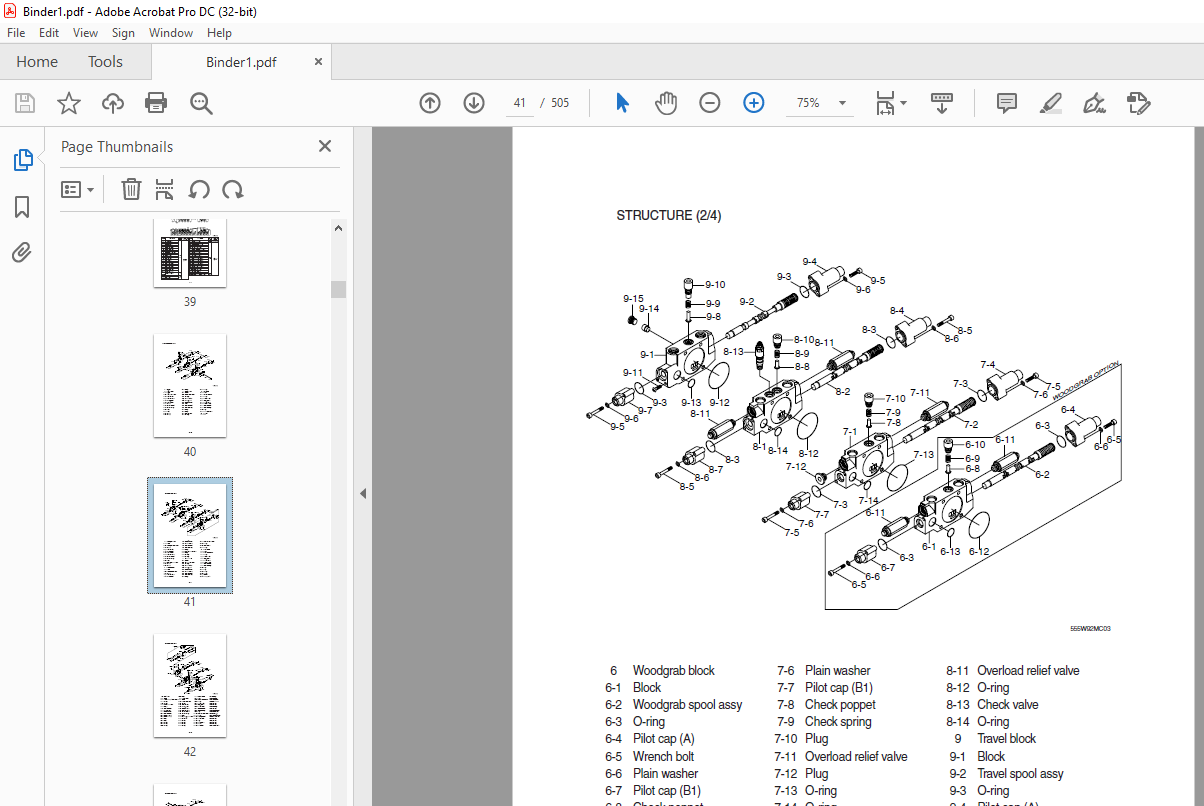Click the 'Travel block' list entry

point(1007,739)
